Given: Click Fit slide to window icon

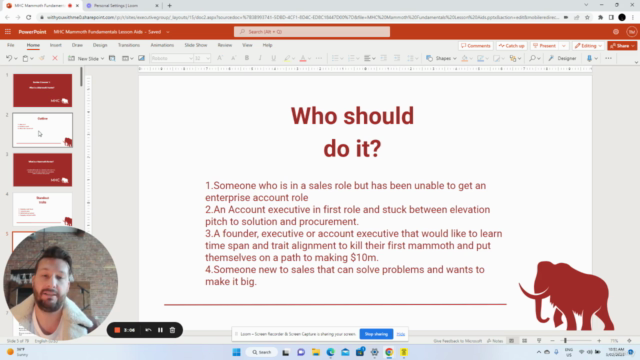Looking at the screenshot, I should pos(629,340).
